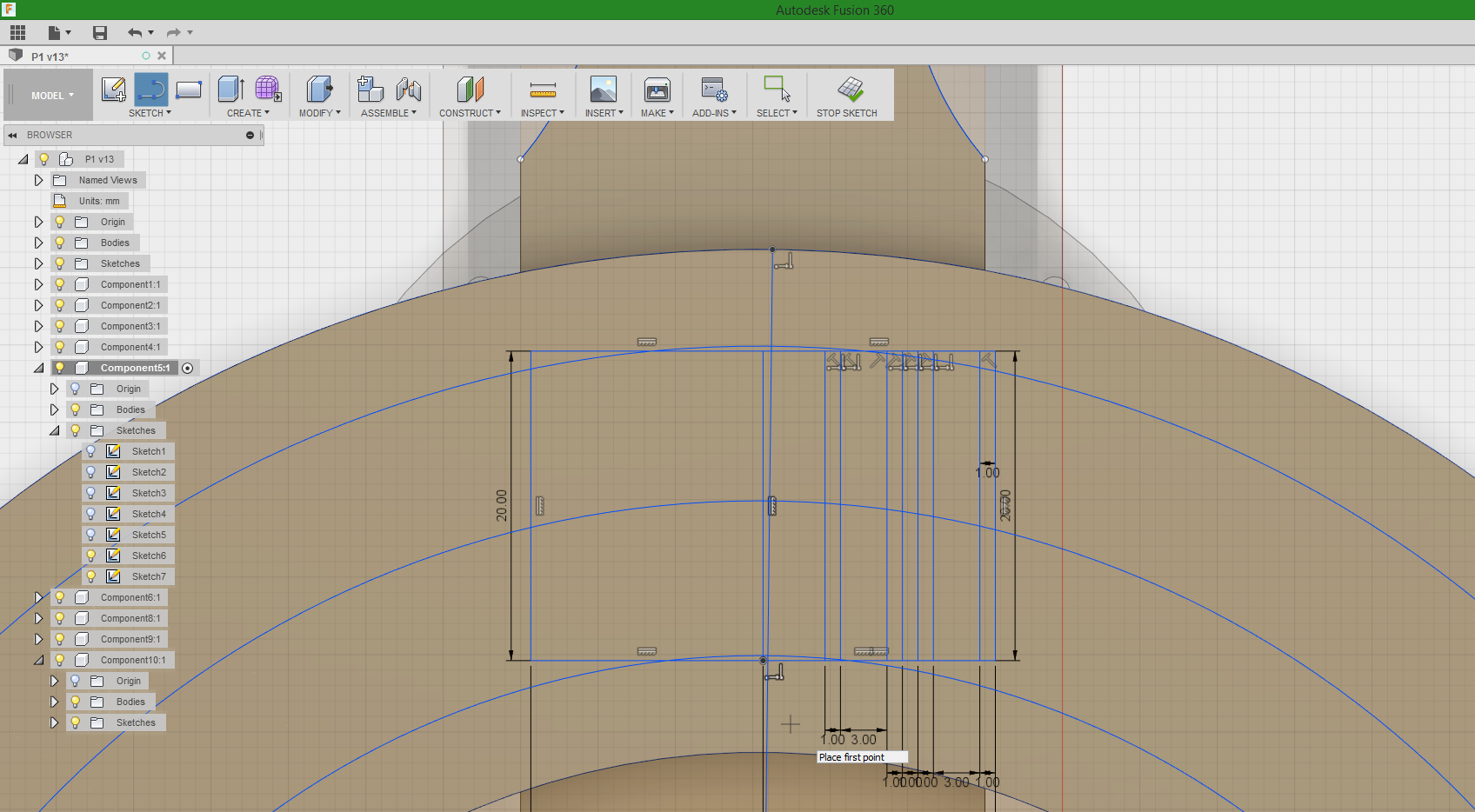
Task: Expand the Component6:1 node
Action: pyautogui.click(x=38, y=597)
